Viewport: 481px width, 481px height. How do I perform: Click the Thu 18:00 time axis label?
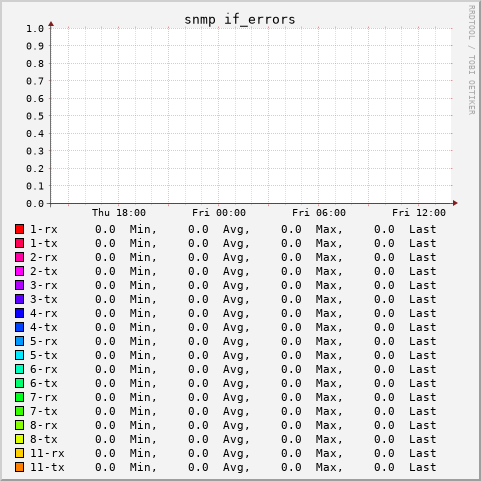119,213
